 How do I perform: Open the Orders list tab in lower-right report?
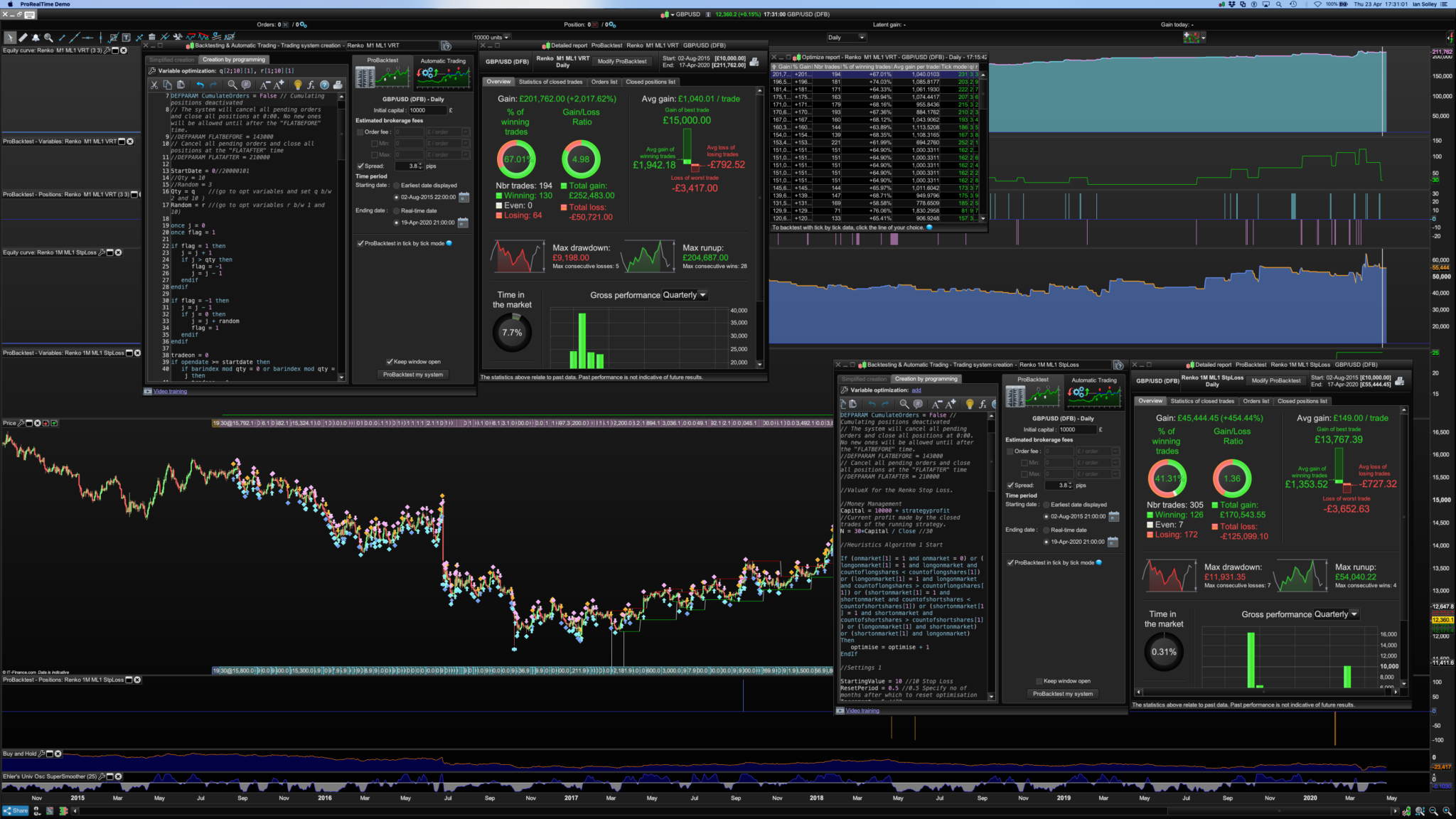coord(1256,401)
